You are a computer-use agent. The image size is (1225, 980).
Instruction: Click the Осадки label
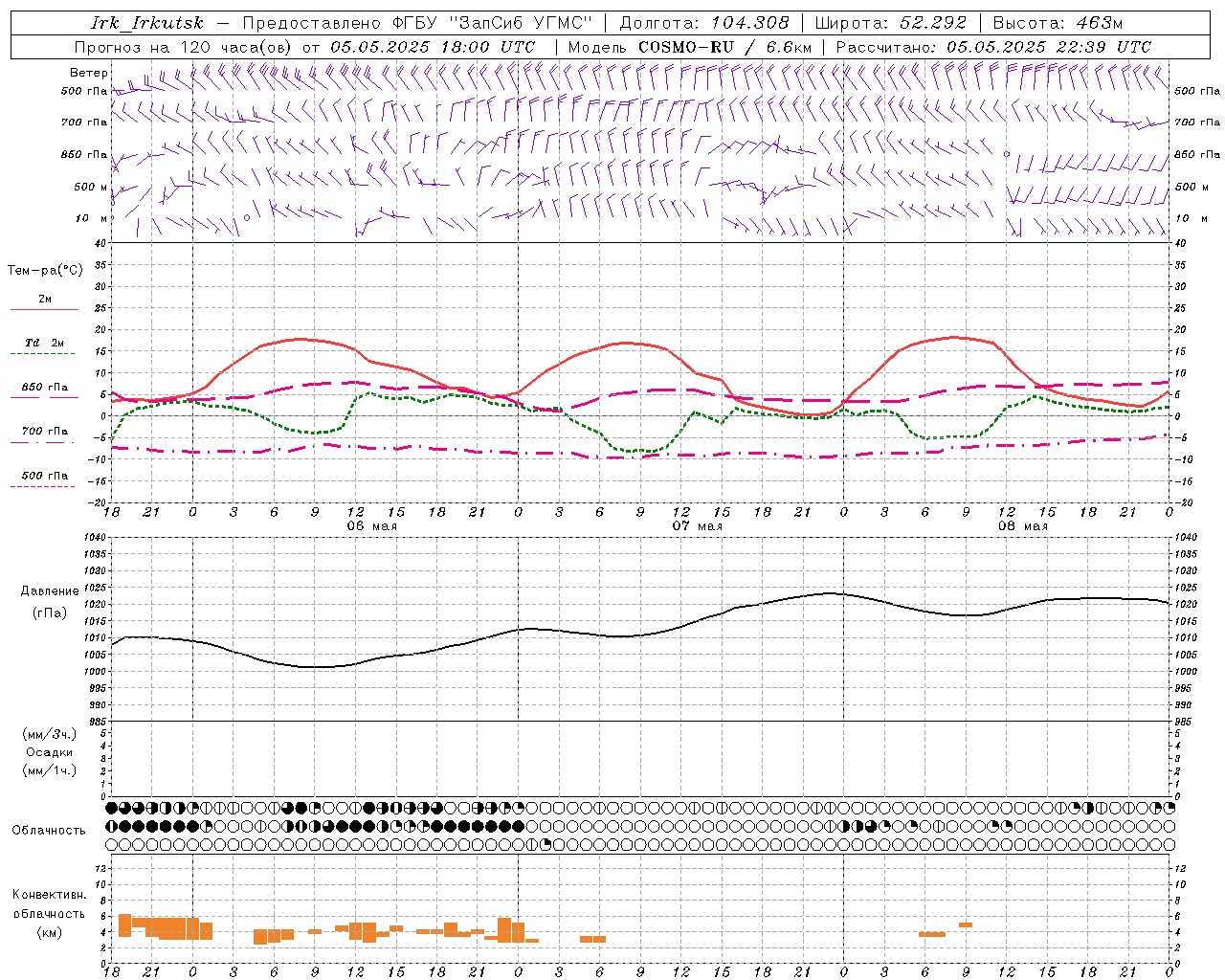coord(50,752)
